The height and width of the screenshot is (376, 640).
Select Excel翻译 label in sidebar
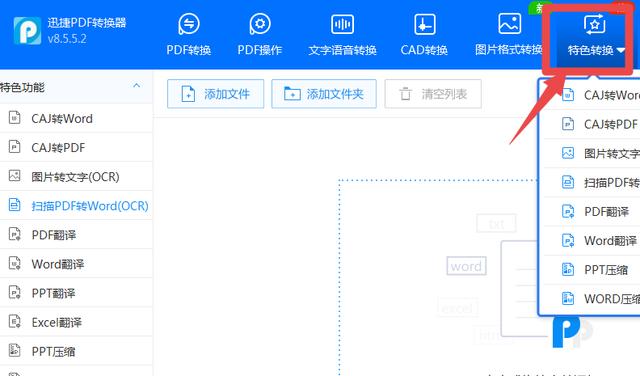57,323
